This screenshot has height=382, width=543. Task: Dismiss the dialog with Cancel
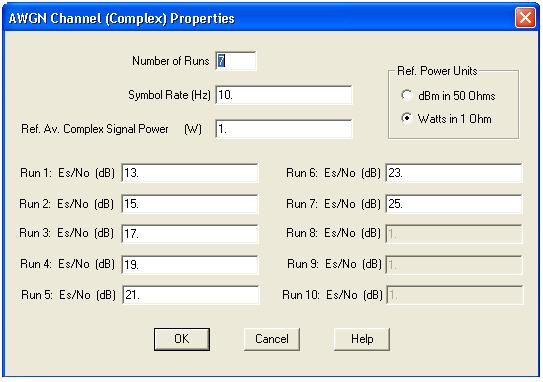click(x=272, y=339)
